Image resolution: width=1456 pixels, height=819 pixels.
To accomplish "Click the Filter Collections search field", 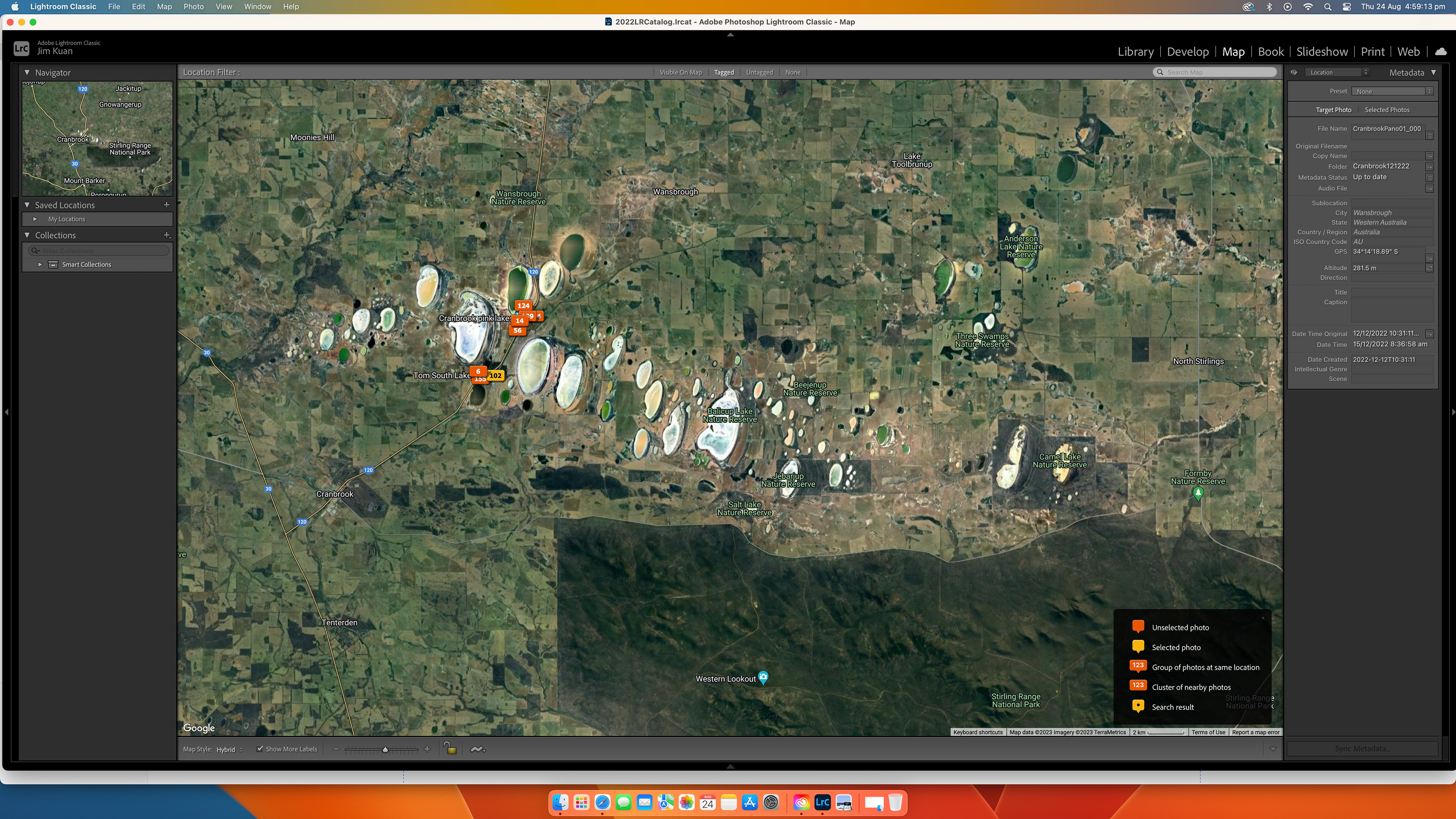I will point(99,250).
